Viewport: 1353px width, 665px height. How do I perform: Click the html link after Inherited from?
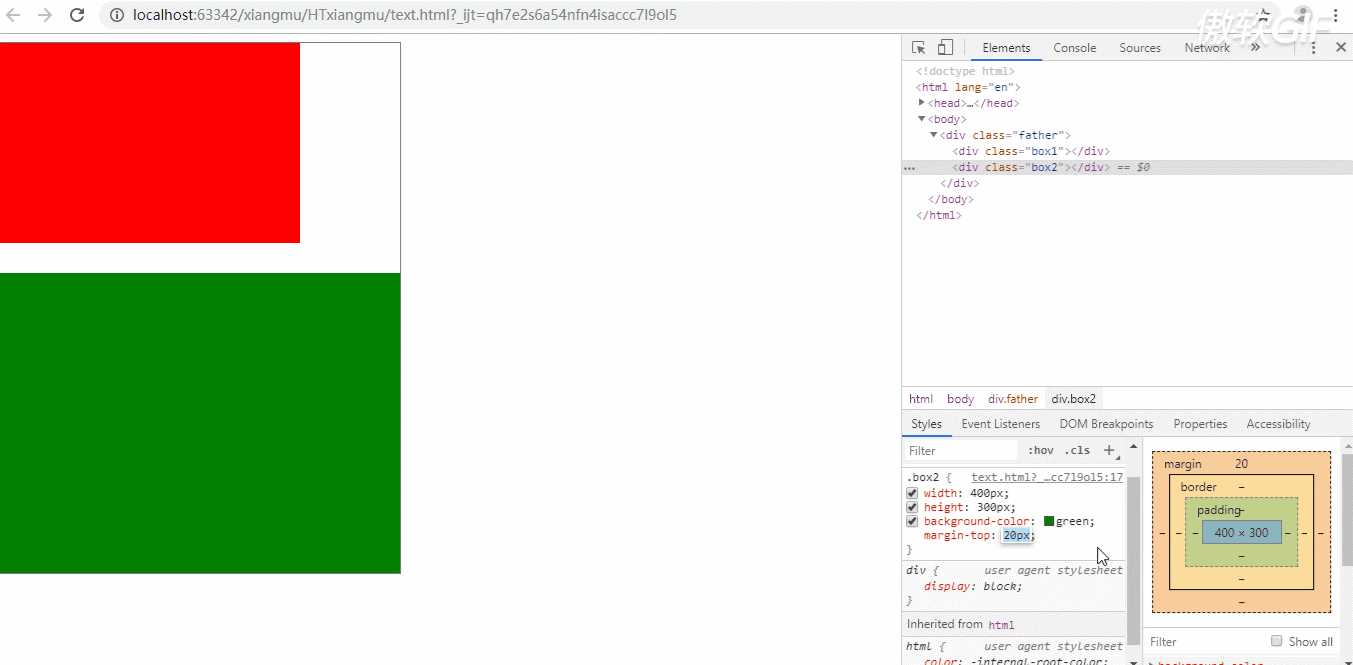[1001, 625]
